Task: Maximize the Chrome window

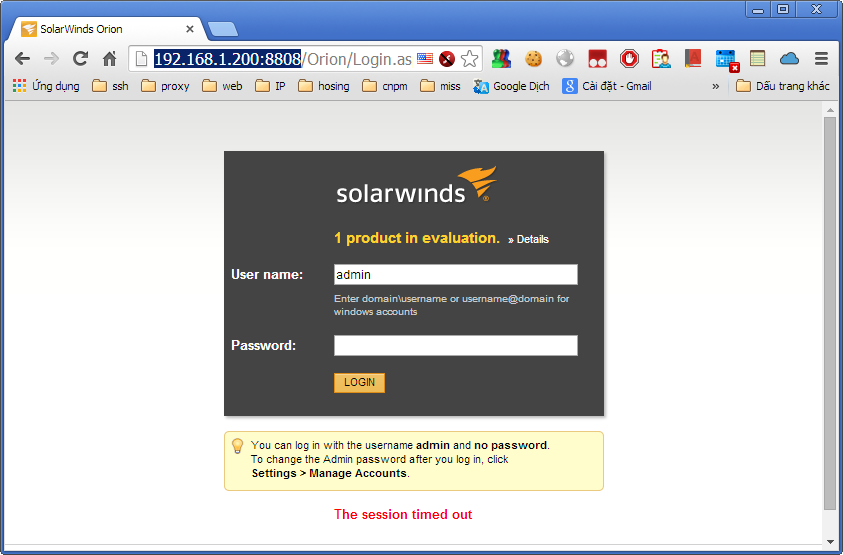Action: pos(783,9)
